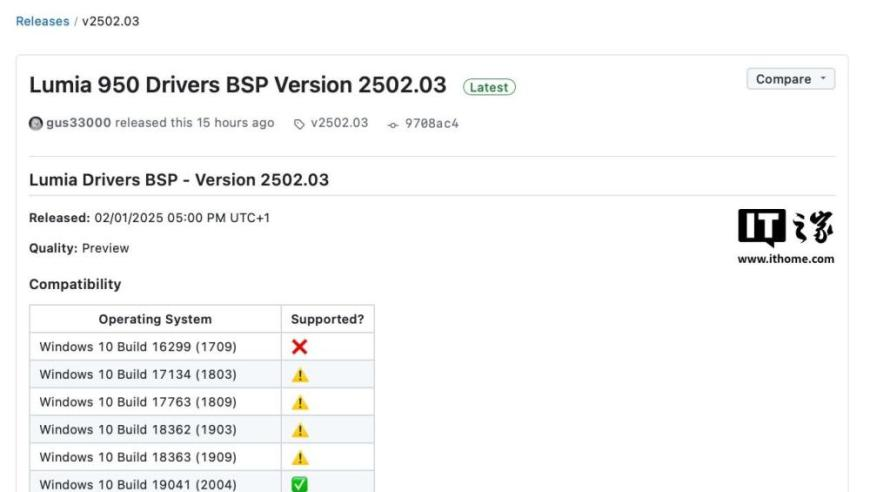
Task: Click the Operating System column header
Action: pyautogui.click(x=155, y=319)
